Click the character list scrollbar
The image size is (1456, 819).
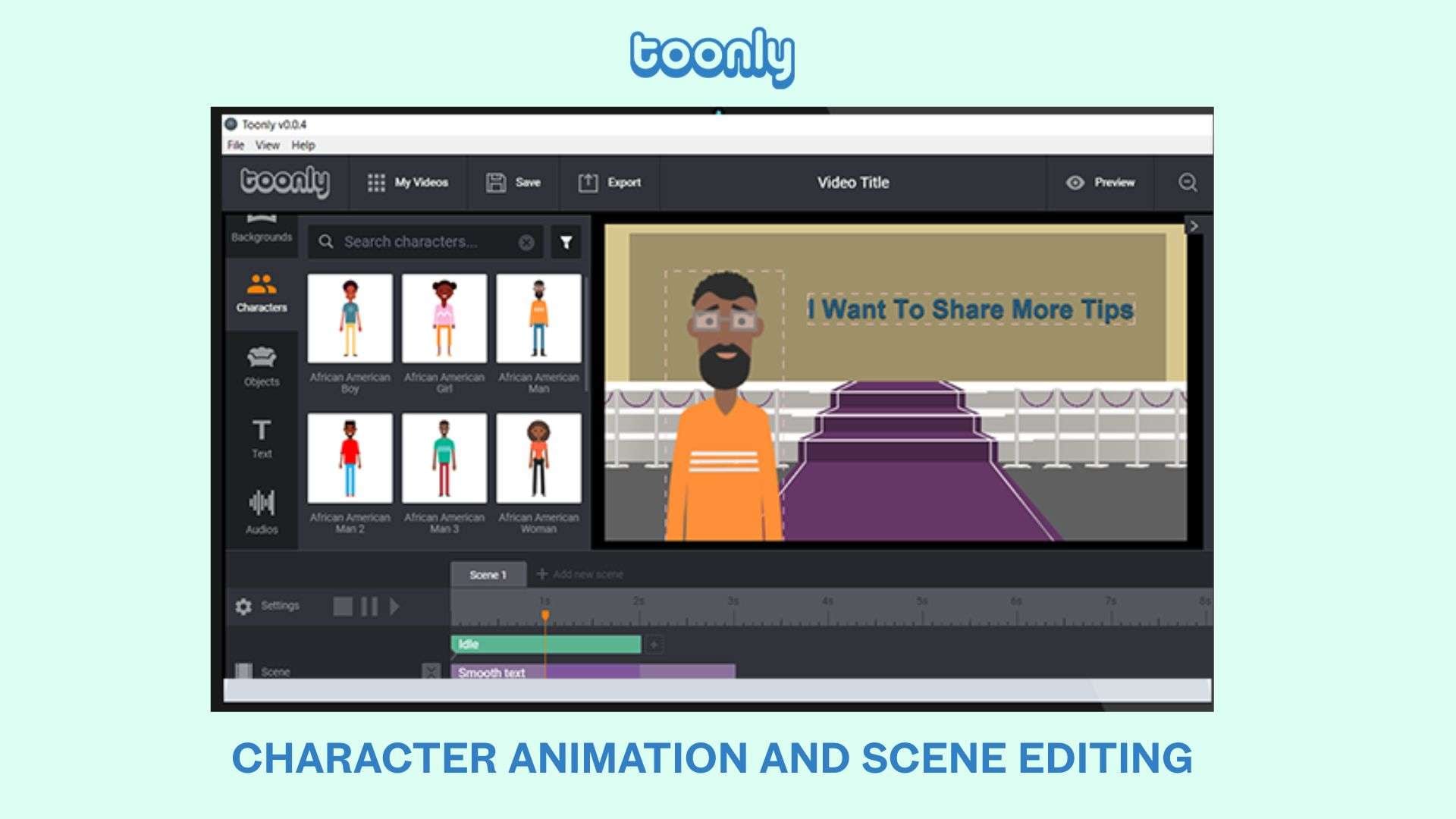[586, 334]
